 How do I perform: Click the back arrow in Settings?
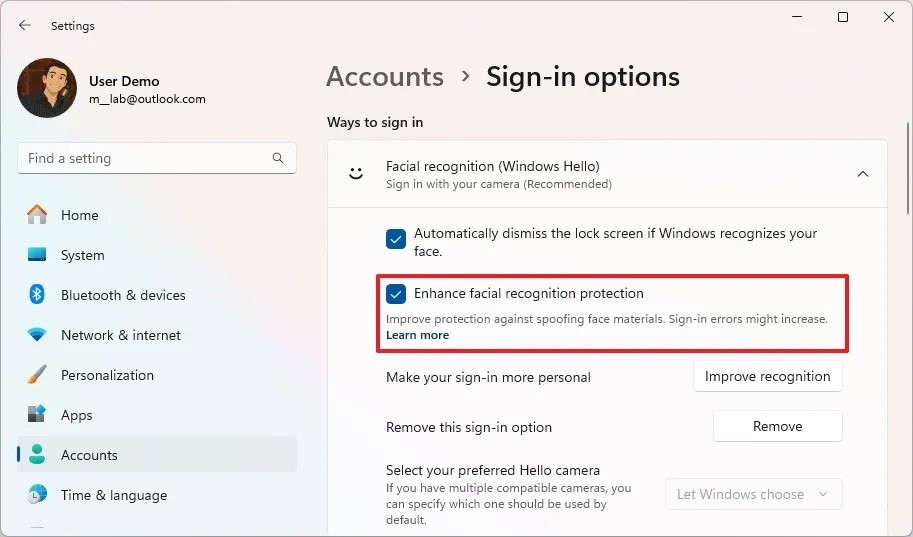click(x=24, y=25)
